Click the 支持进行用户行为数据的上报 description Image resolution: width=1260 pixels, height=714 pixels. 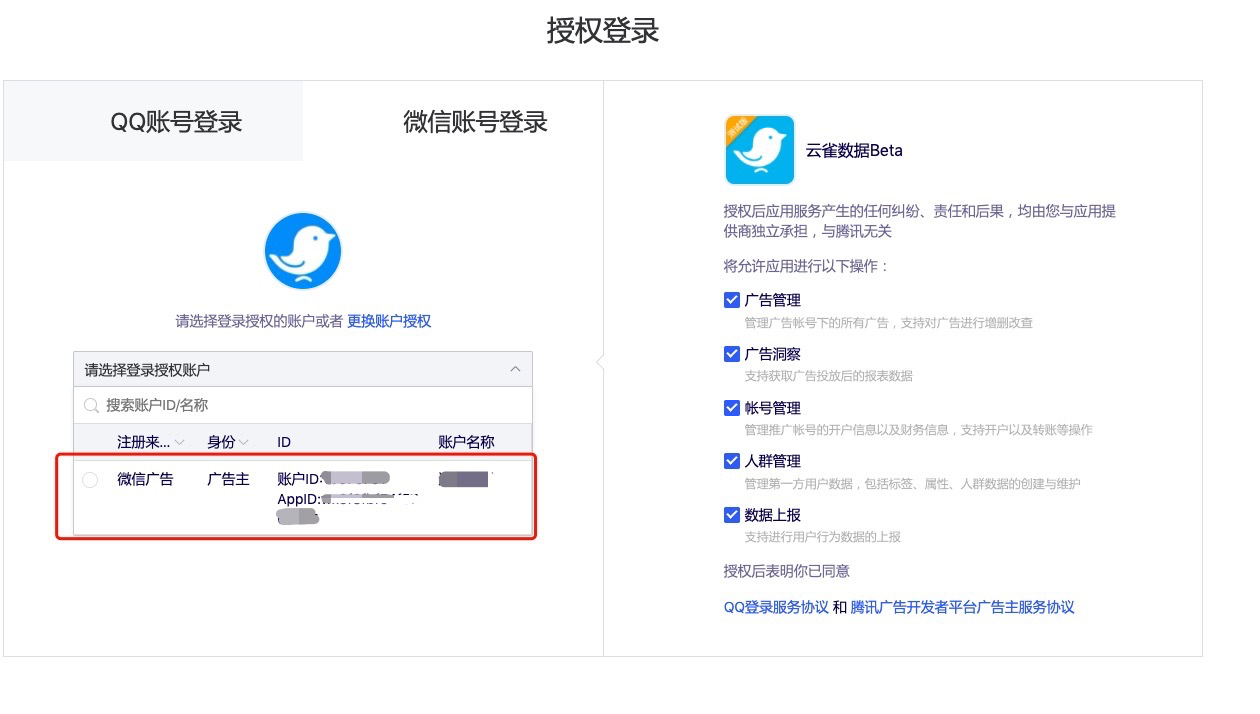tap(823, 537)
